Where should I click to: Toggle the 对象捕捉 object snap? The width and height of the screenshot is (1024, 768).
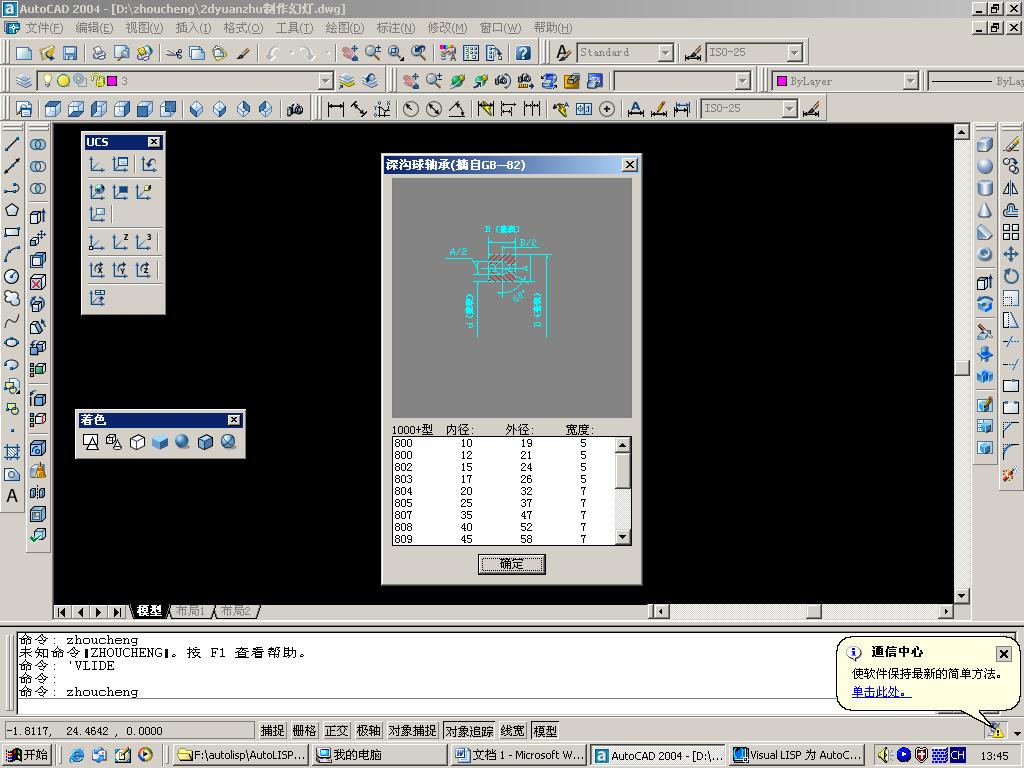tap(412, 731)
